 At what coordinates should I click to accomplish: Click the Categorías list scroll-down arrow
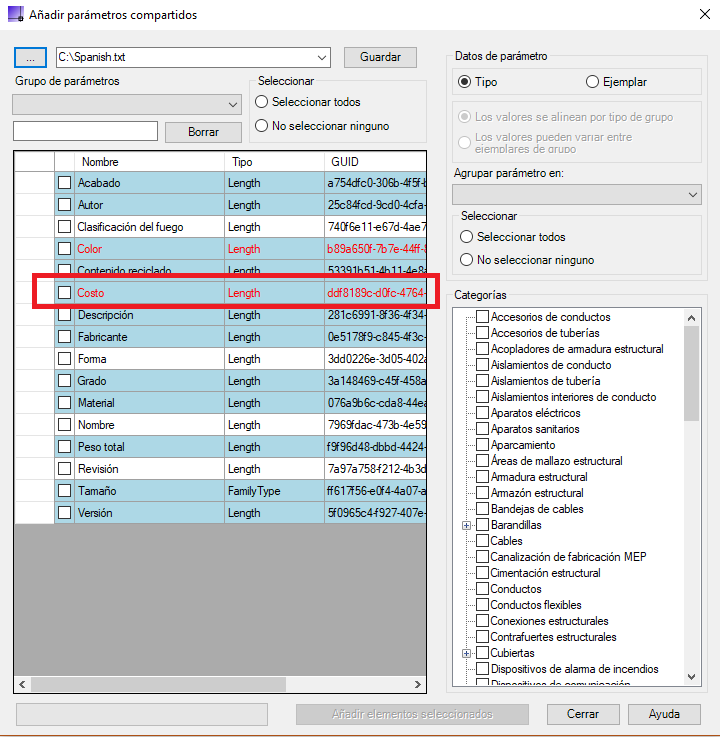(691, 677)
